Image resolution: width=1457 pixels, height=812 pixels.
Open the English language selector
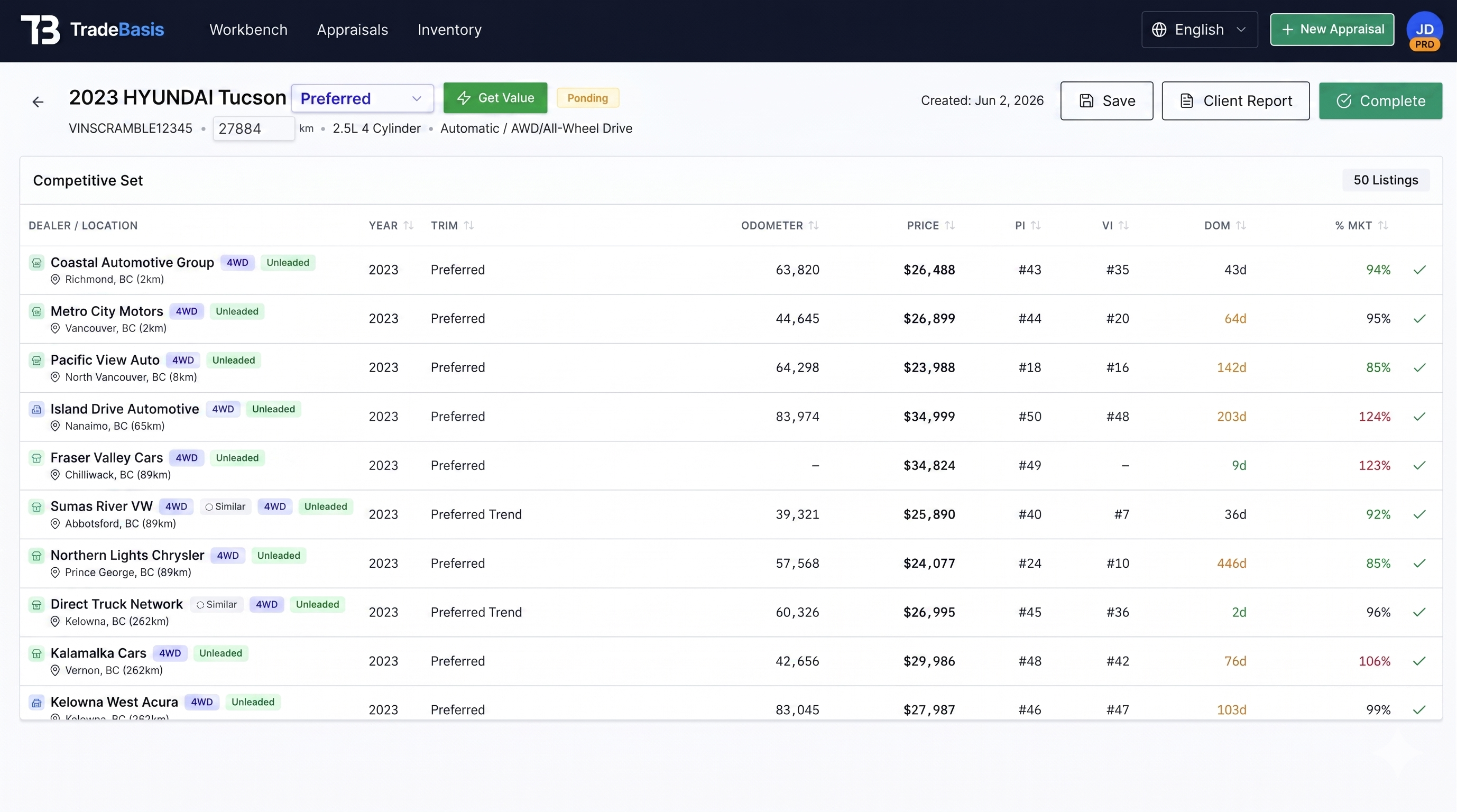[x=1199, y=30]
